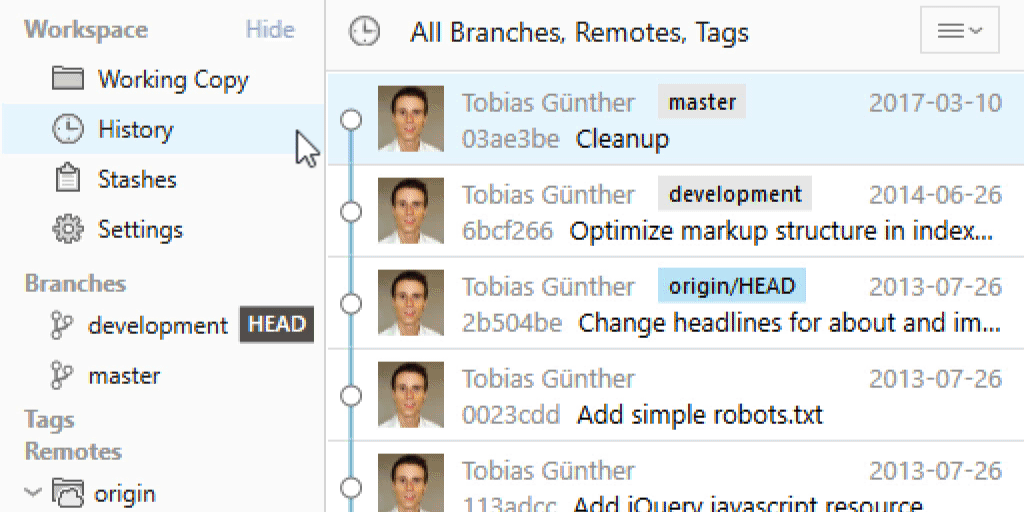Open the view options dropdown menu
Image resolution: width=1024 pixels, height=512 pixels.
[959, 31]
